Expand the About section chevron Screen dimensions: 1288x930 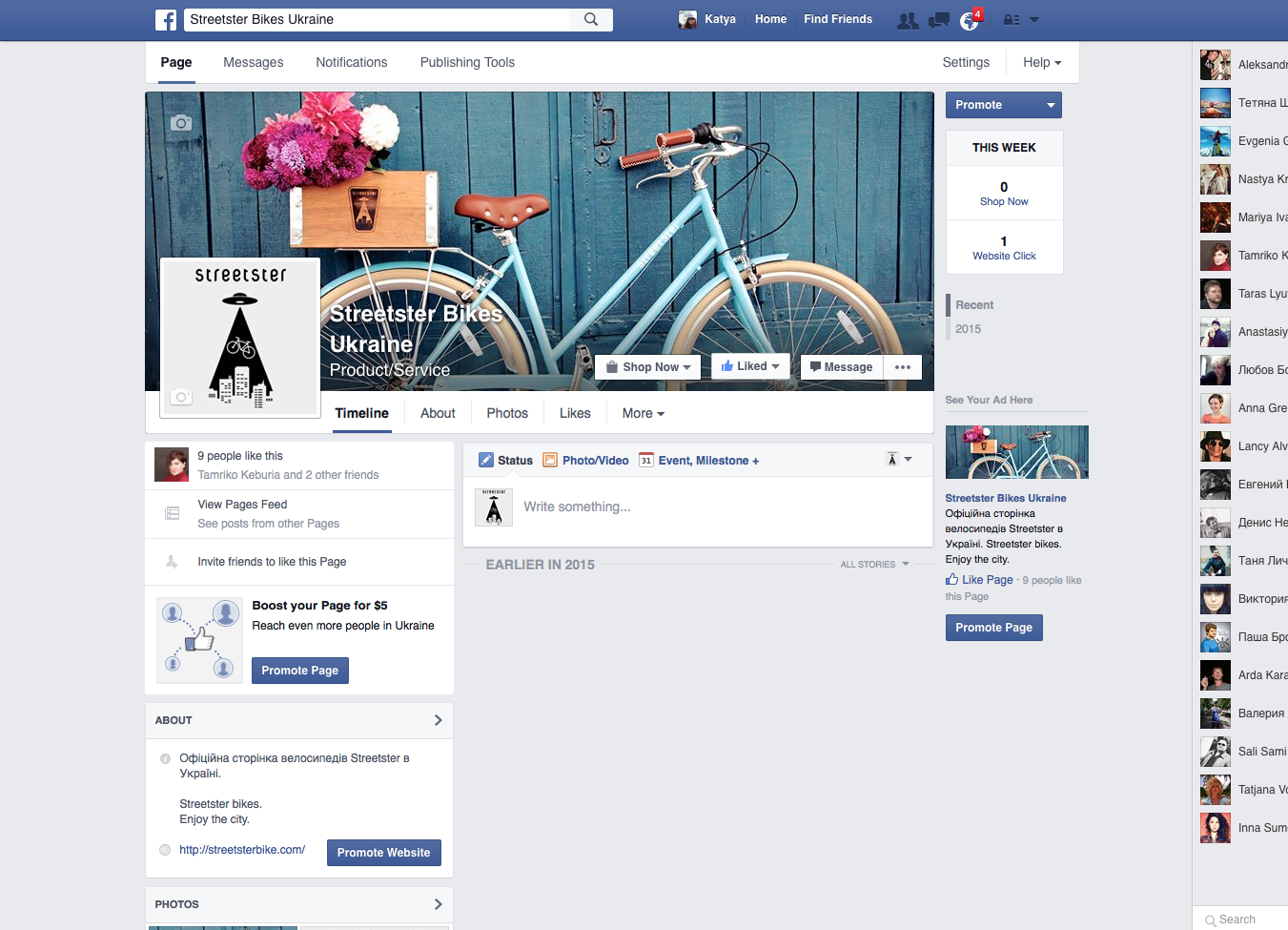[438, 720]
